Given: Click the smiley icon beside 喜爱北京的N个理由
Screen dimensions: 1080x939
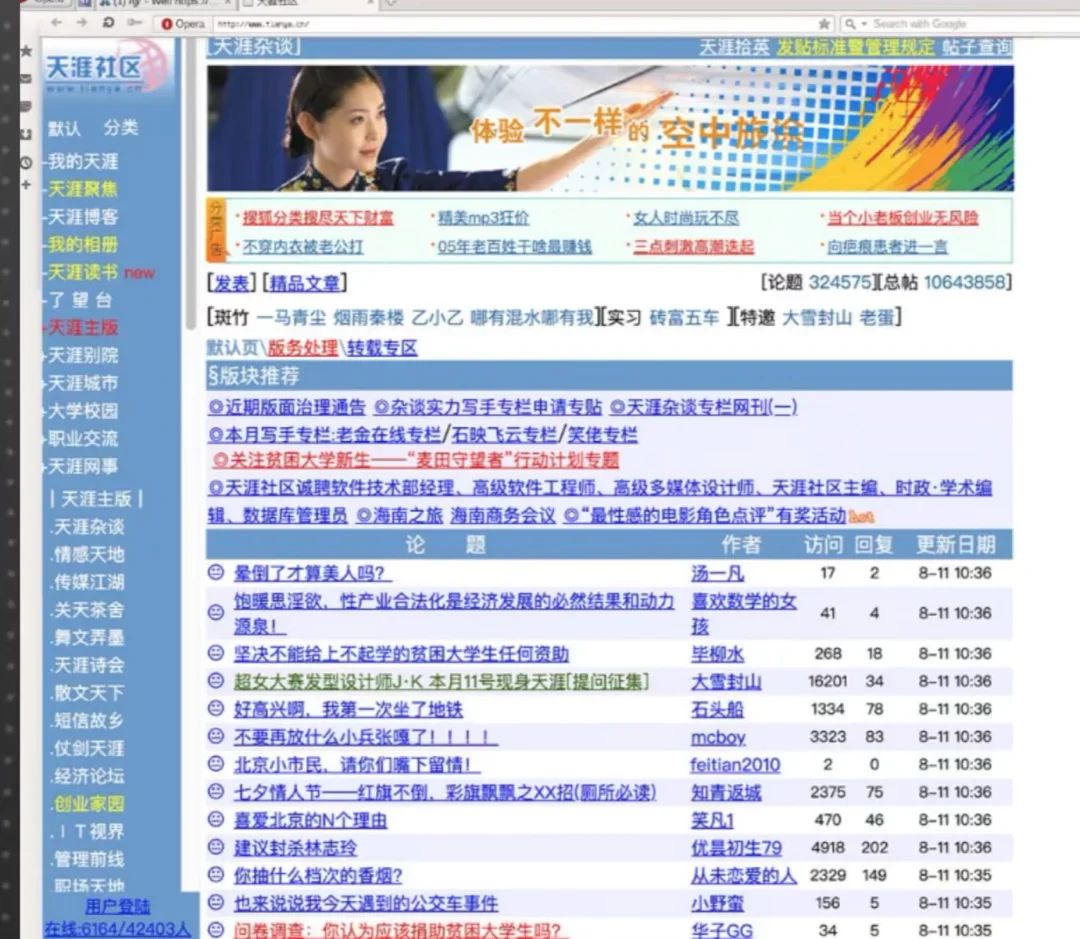Looking at the screenshot, I should coord(216,819).
